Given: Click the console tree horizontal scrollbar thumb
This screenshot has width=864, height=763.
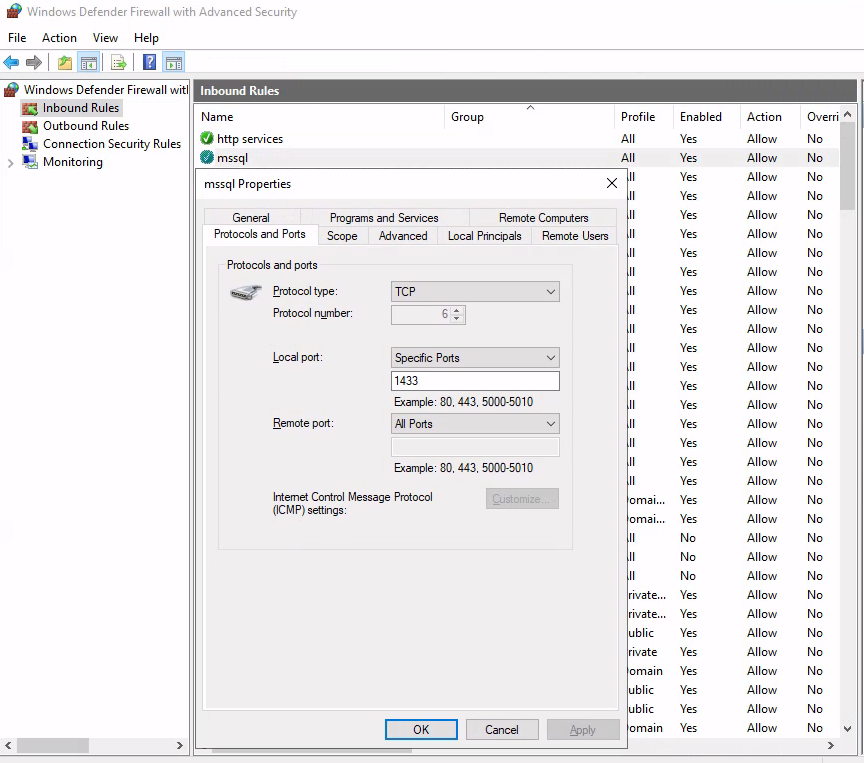Looking at the screenshot, I should (x=53, y=745).
